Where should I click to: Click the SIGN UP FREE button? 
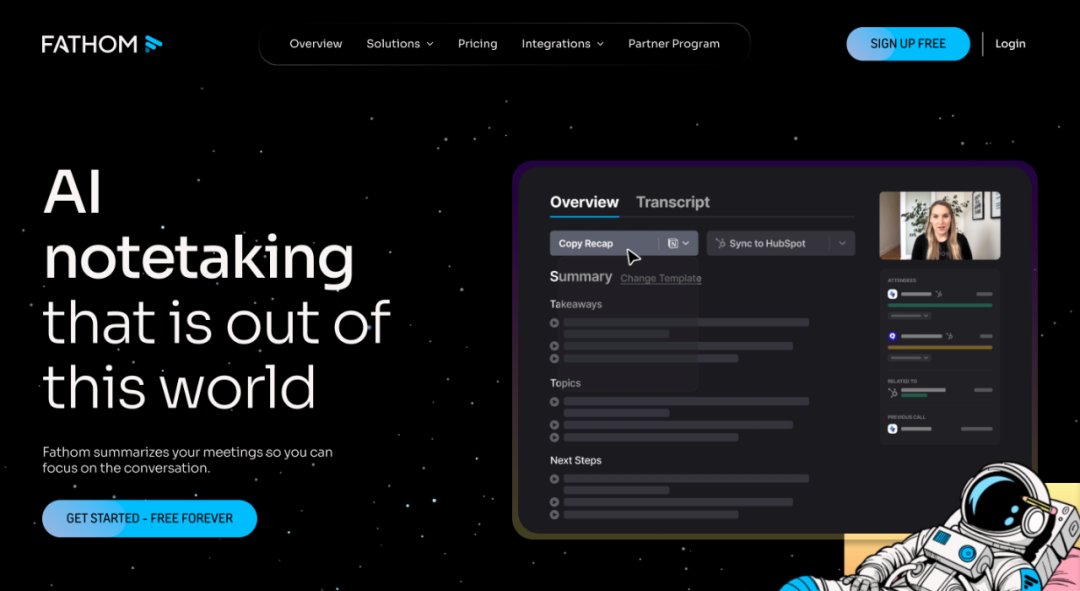[x=908, y=43]
